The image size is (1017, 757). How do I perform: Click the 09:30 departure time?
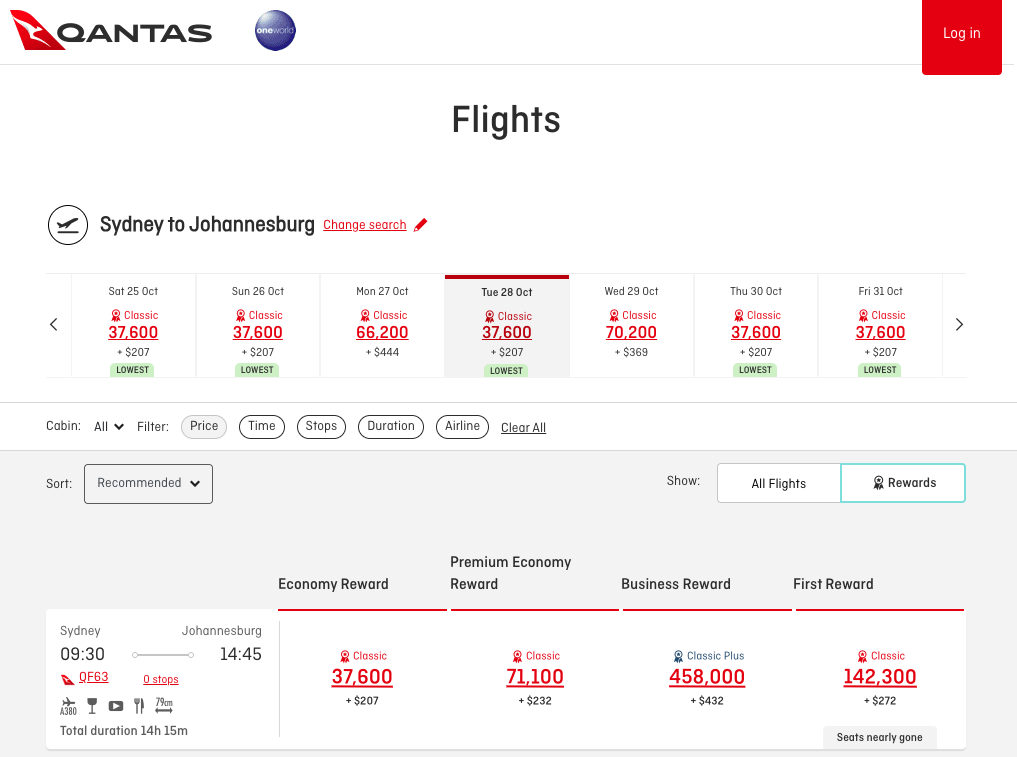82,654
